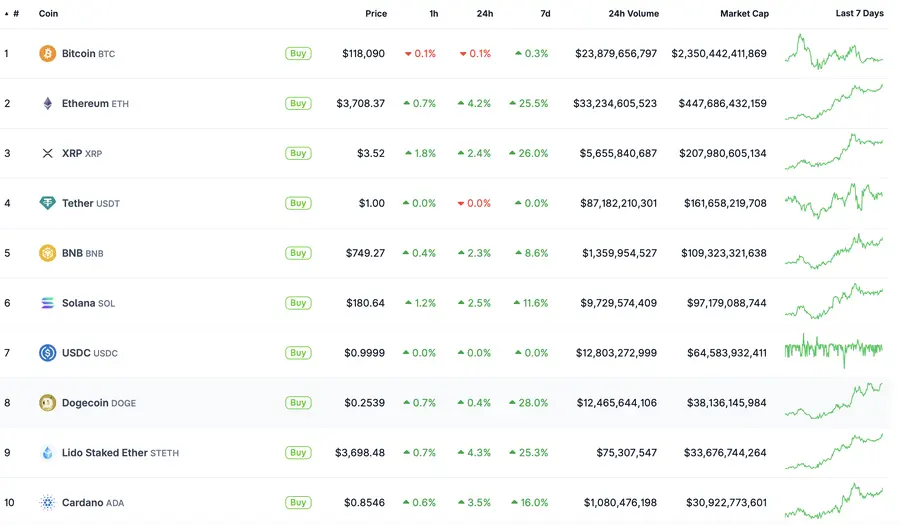Sort by the 24h Volume header
900x525 pixels.
pyautogui.click(x=634, y=14)
